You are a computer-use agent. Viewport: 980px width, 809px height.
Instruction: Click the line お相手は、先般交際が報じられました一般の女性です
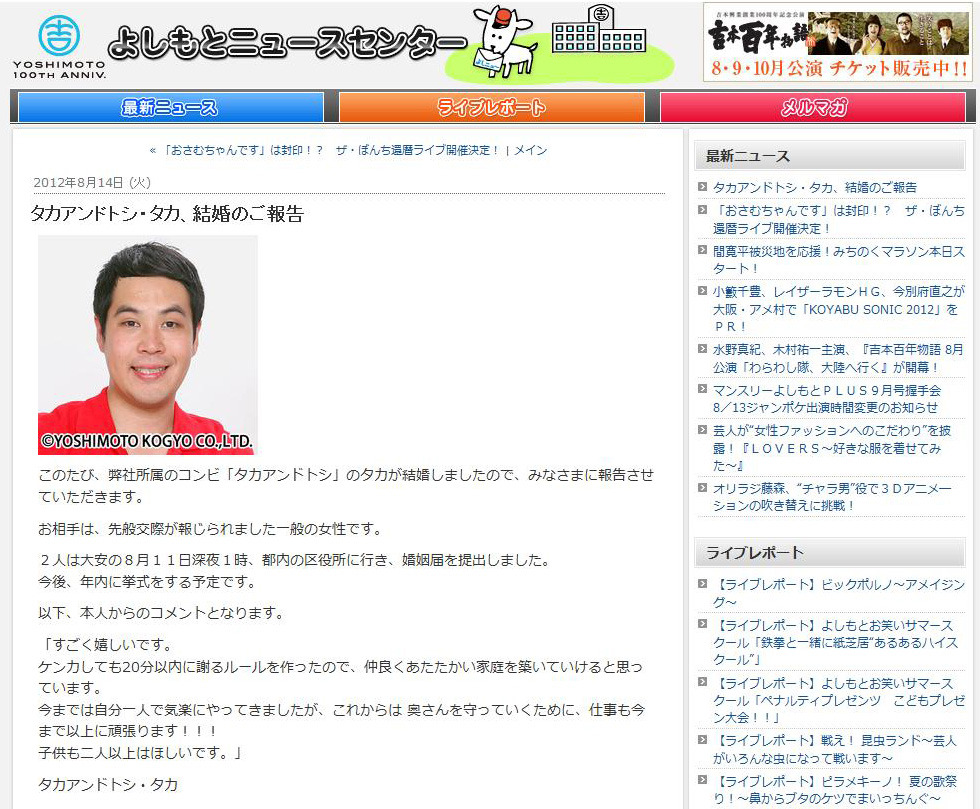pyautogui.click(x=210, y=529)
